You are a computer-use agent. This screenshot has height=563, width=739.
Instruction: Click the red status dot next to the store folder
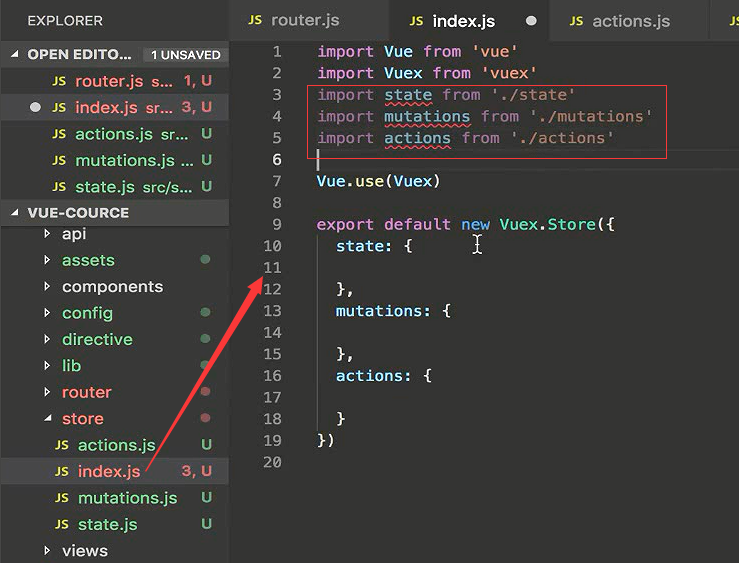[205, 418]
